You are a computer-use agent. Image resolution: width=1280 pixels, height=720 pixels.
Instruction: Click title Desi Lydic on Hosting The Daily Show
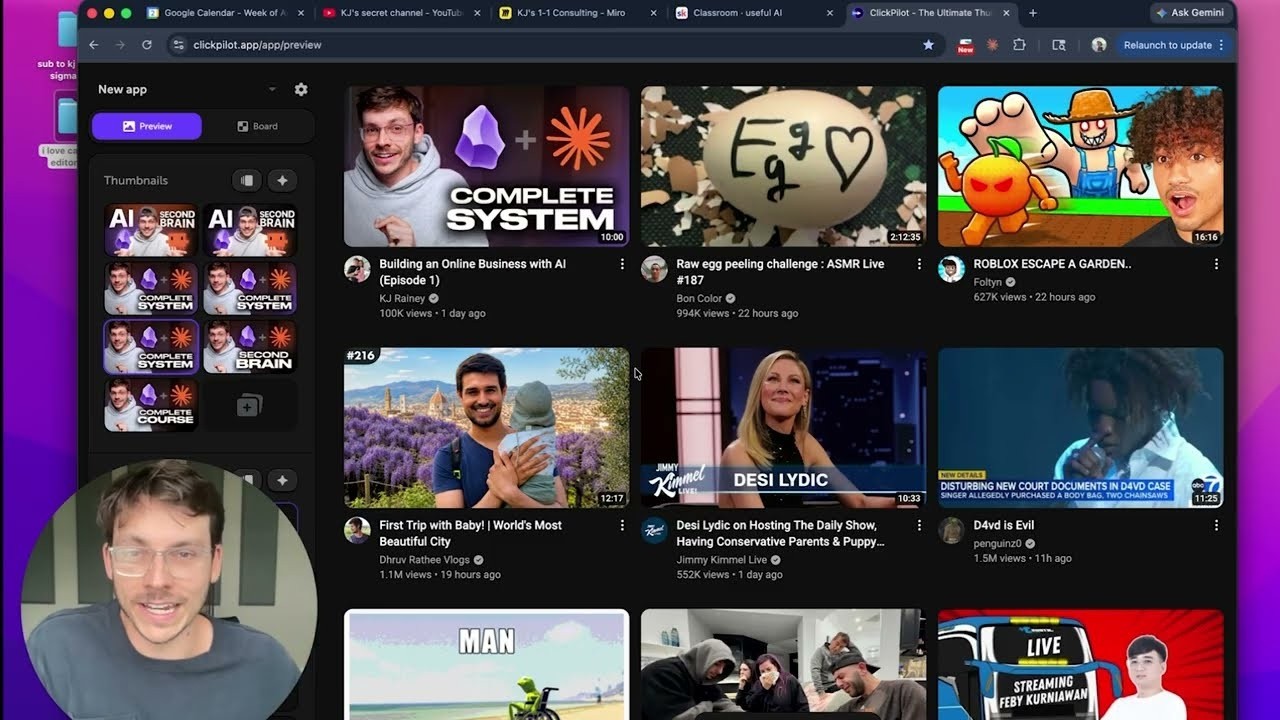coord(780,533)
